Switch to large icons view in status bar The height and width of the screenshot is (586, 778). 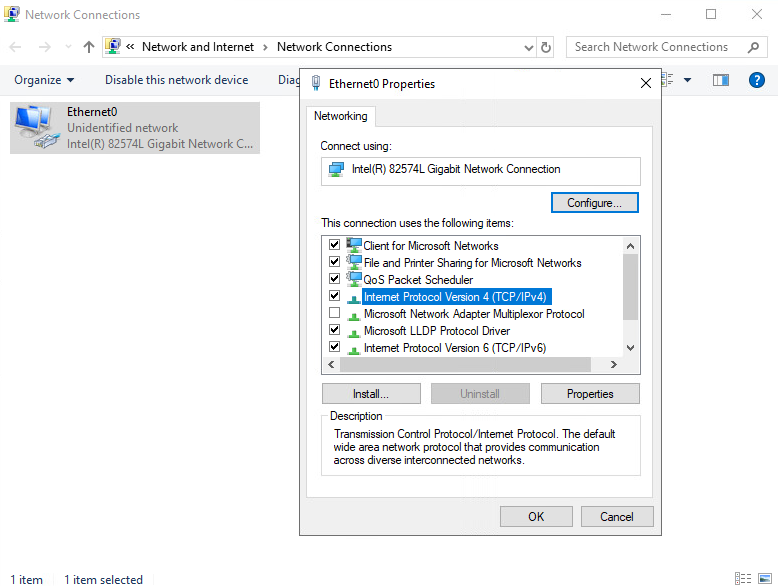coord(765,579)
